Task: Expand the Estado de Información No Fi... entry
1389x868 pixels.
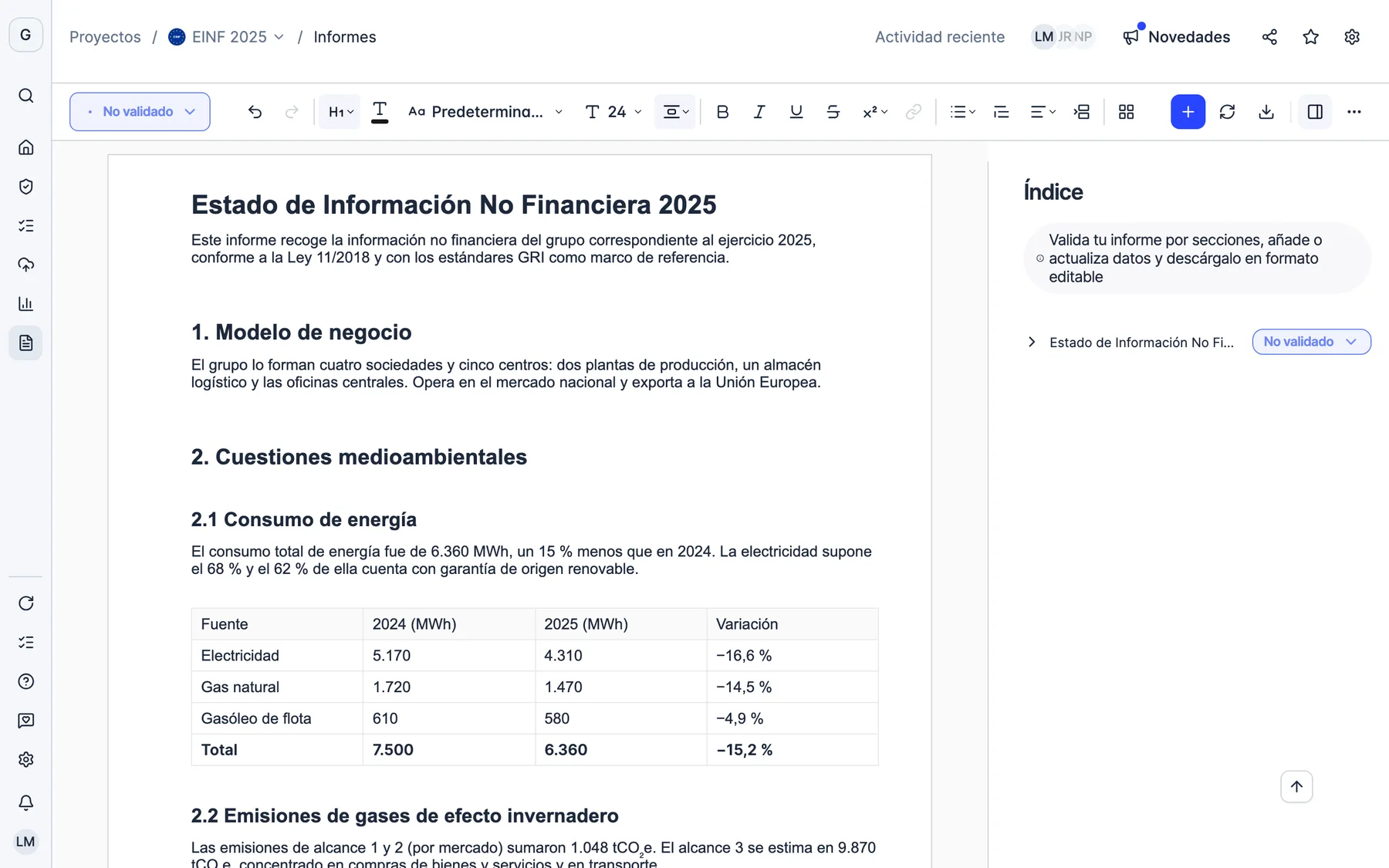Action: 1032,342
